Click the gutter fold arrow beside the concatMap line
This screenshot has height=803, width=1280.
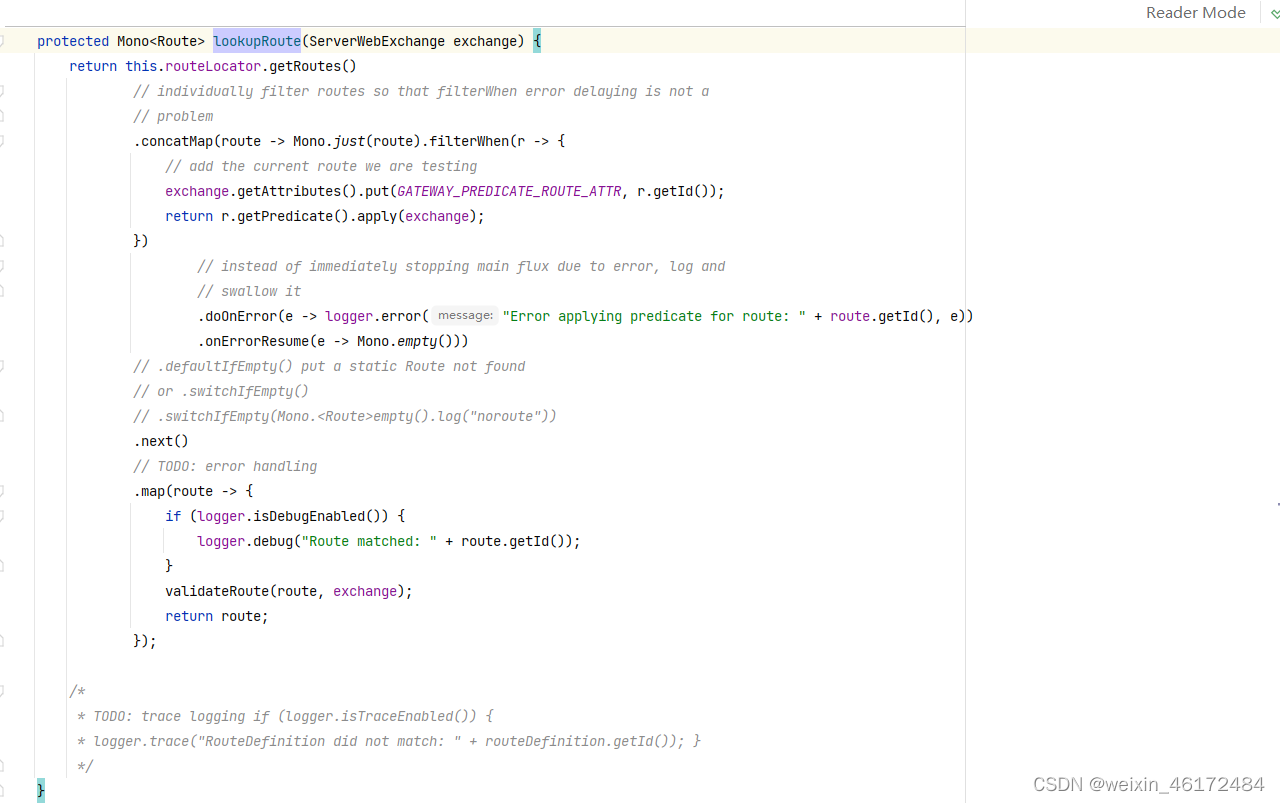coord(3,141)
